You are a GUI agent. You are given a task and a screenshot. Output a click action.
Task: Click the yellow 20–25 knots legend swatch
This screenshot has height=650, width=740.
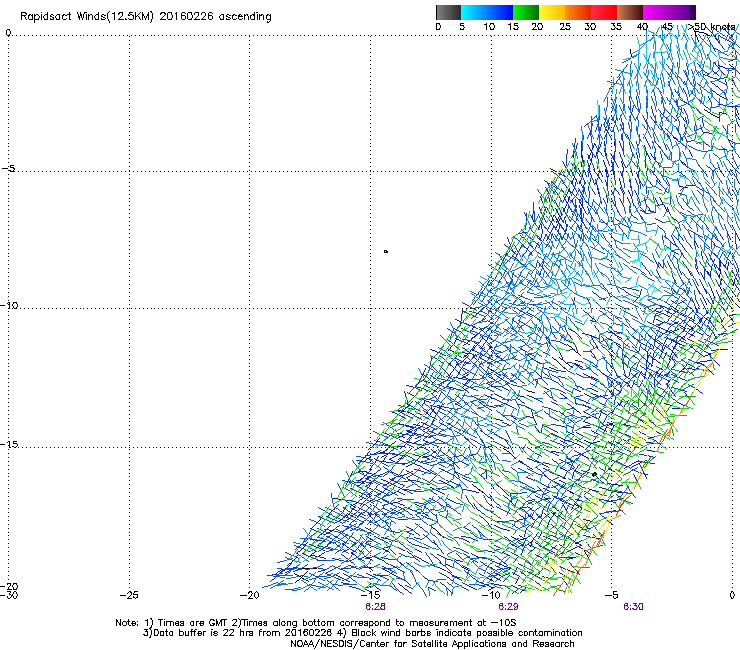pos(552,12)
